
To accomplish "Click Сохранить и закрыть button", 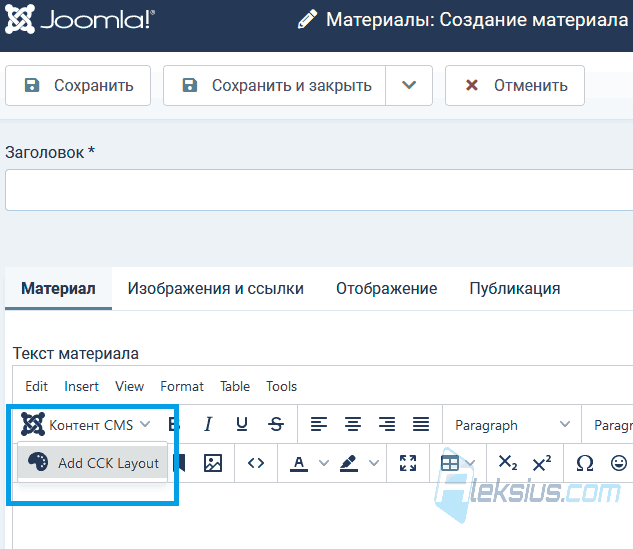I will point(275,86).
